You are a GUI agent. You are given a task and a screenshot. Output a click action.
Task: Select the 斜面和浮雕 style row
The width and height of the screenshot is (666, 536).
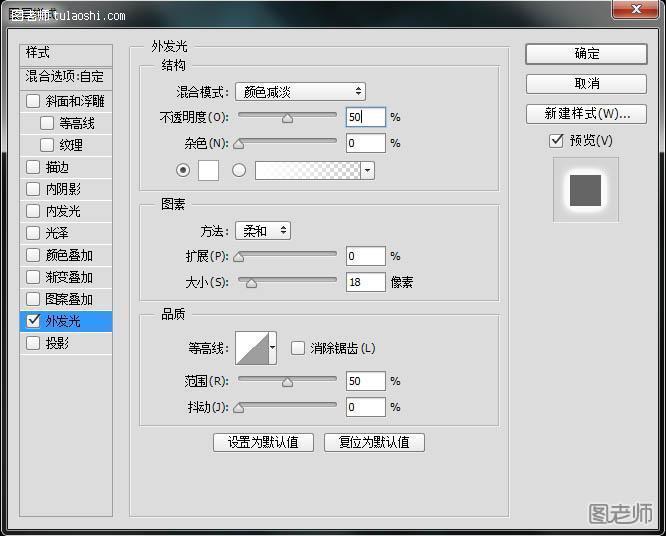tap(66, 102)
